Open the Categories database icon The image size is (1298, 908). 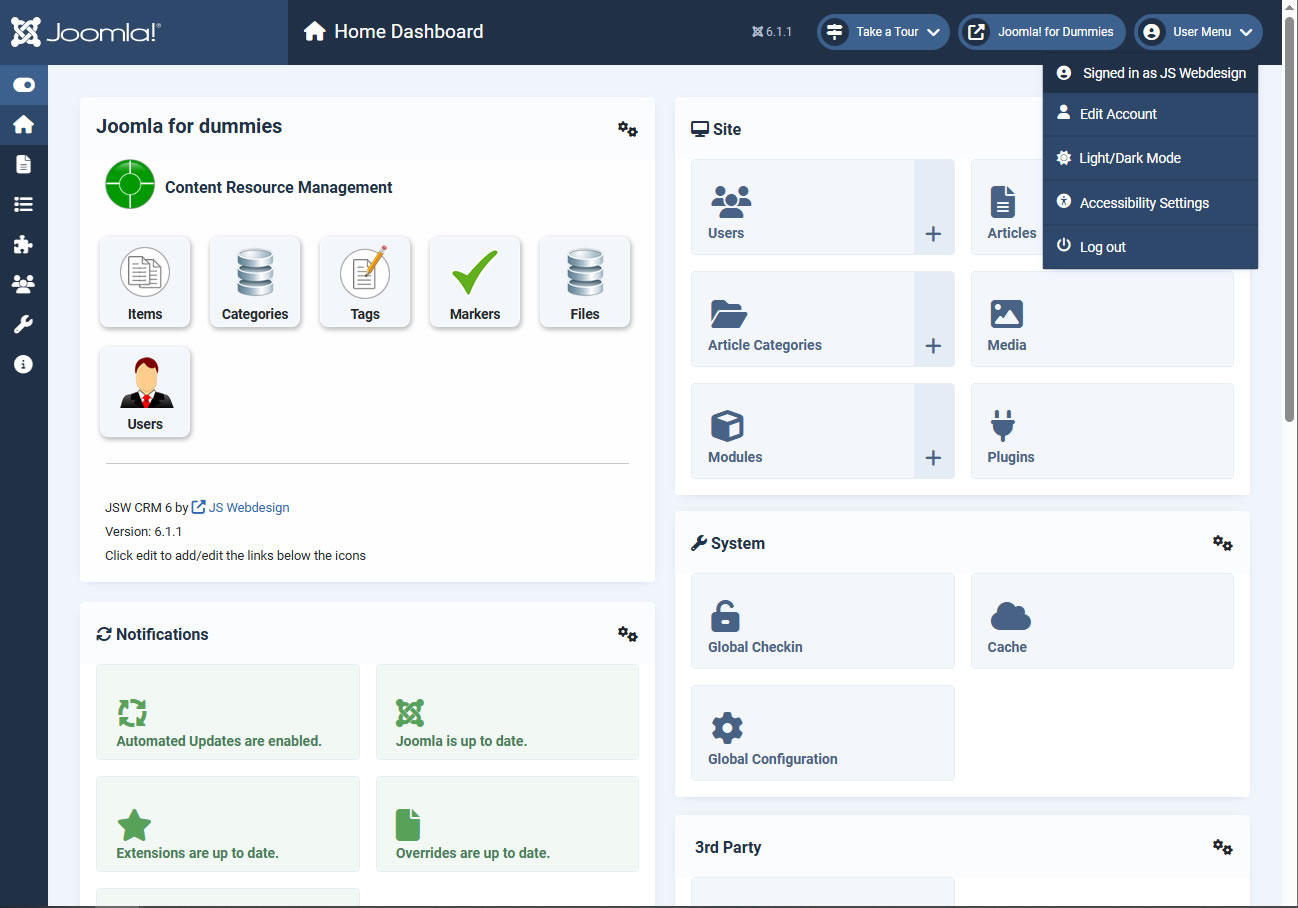coord(255,282)
